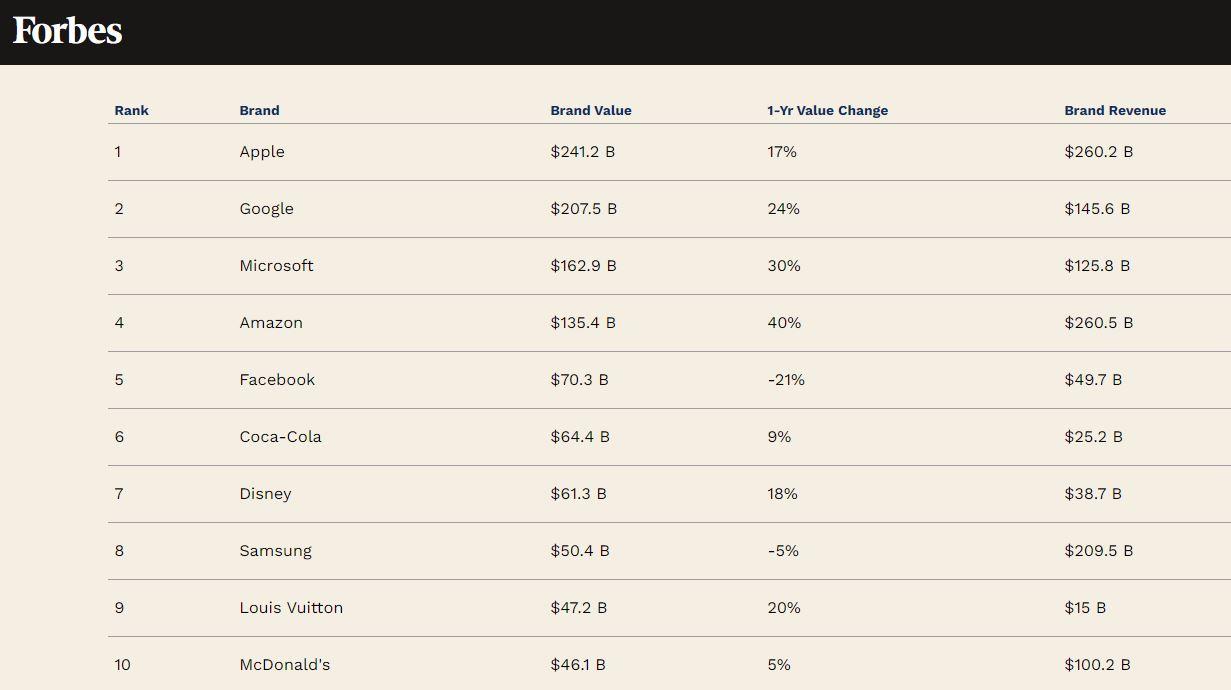Image resolution: width=1231 pixels, height=690 pixels.
Task: Click the McDonald's brand name
Action: (x=284, y=665)
